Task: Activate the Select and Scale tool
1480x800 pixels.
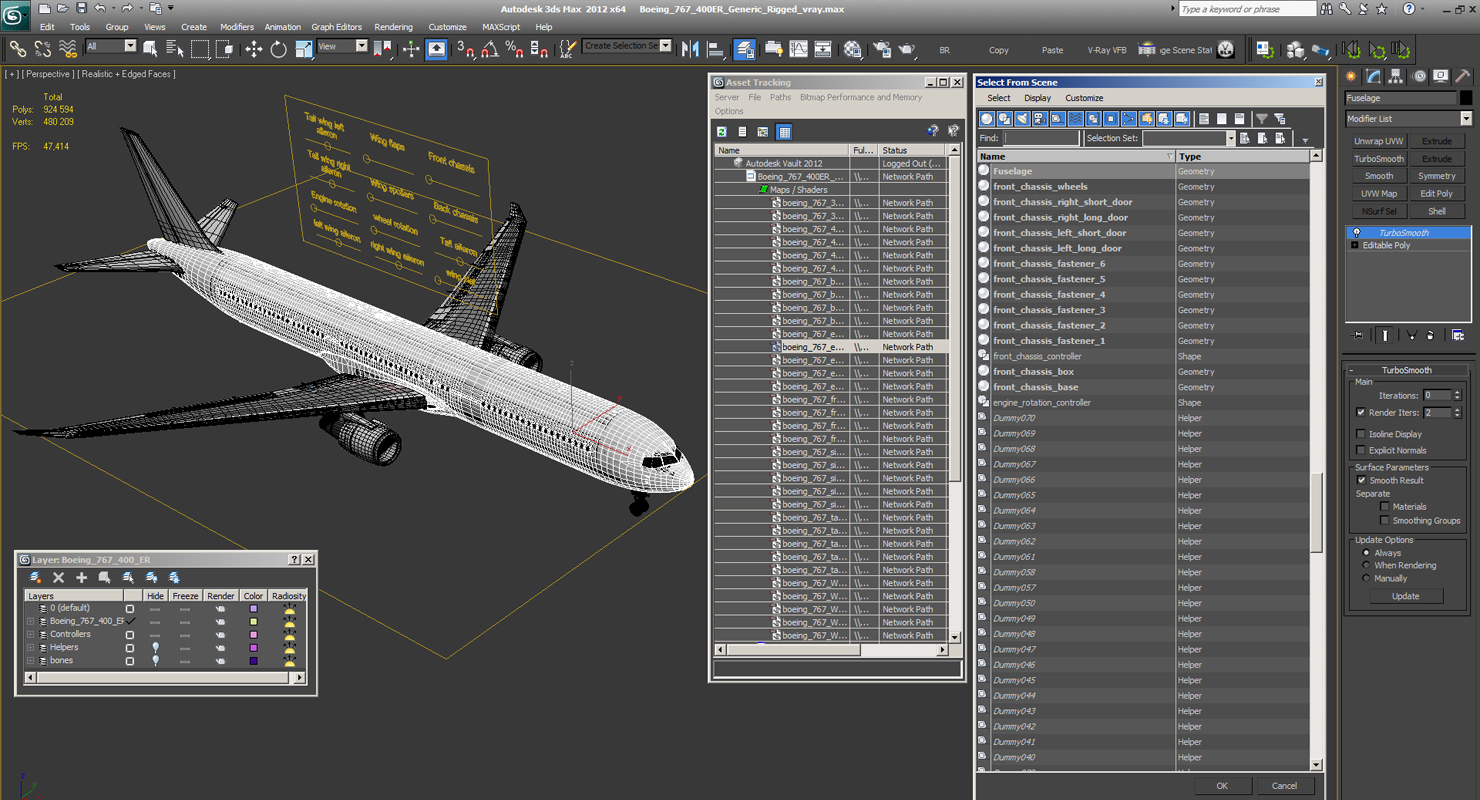Action: click(303, 49)
